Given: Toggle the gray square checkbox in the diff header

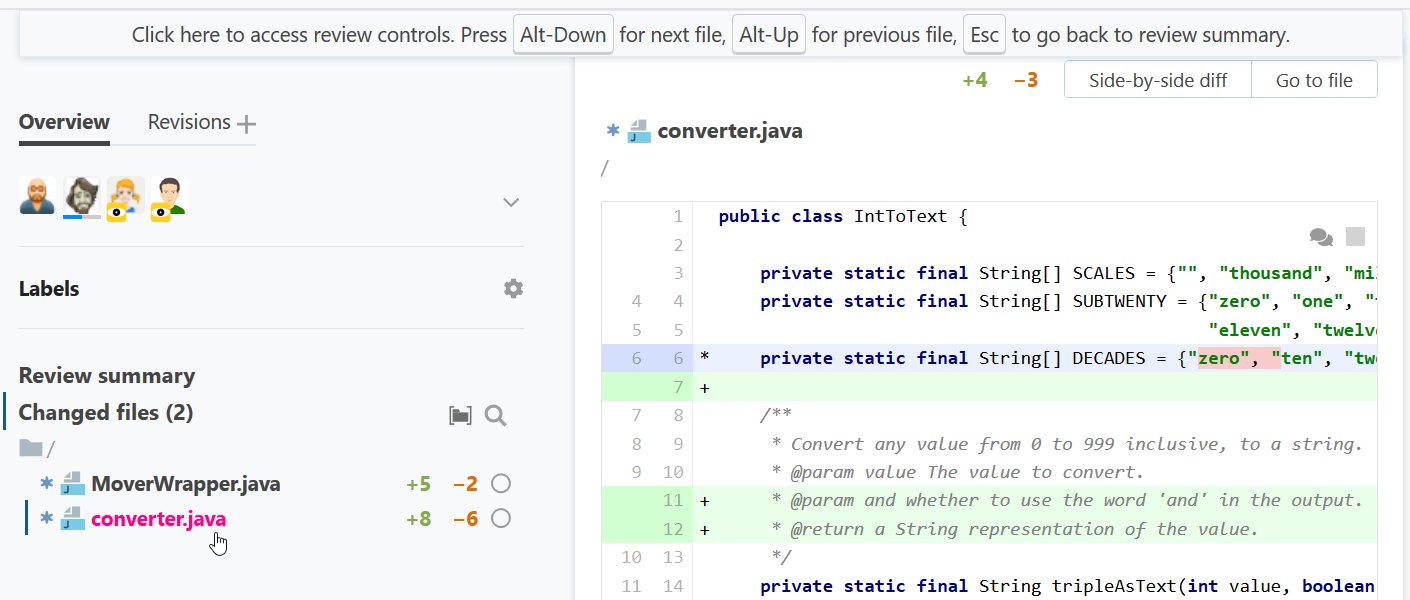Looking at the screenshot, I should tap(1355, 237).
